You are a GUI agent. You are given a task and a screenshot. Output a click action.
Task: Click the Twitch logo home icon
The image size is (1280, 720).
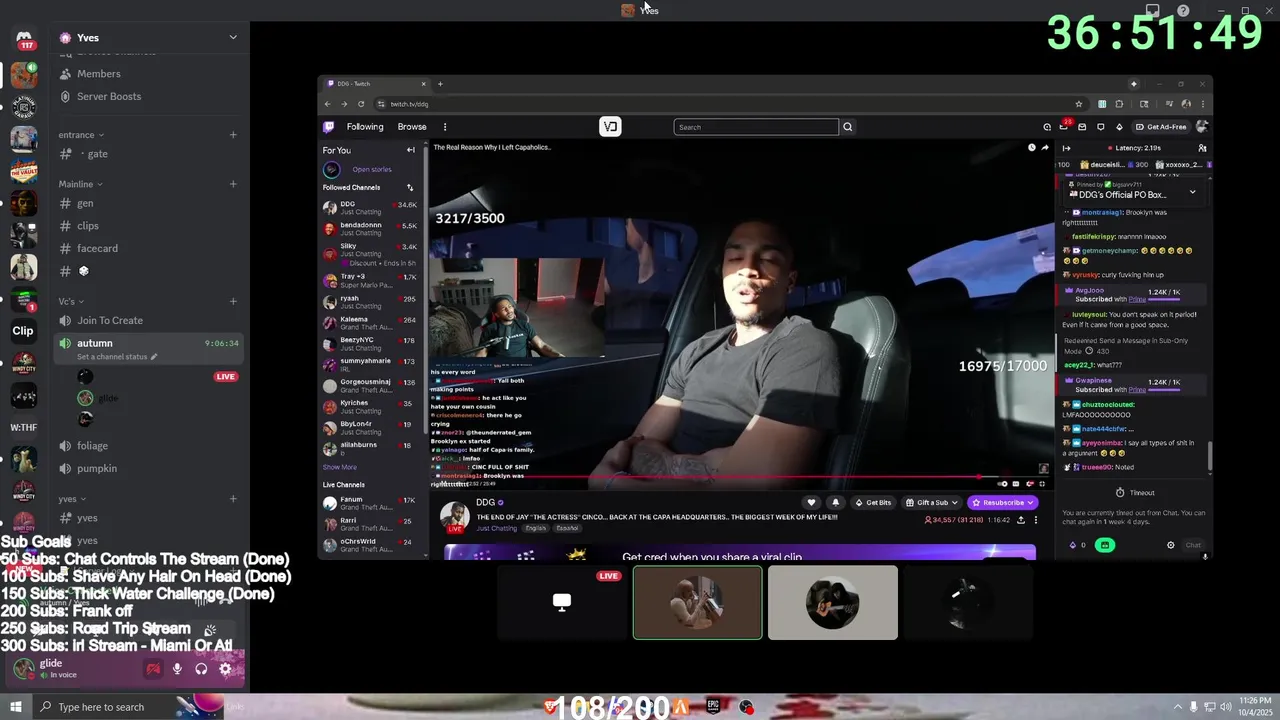[328, 127]
